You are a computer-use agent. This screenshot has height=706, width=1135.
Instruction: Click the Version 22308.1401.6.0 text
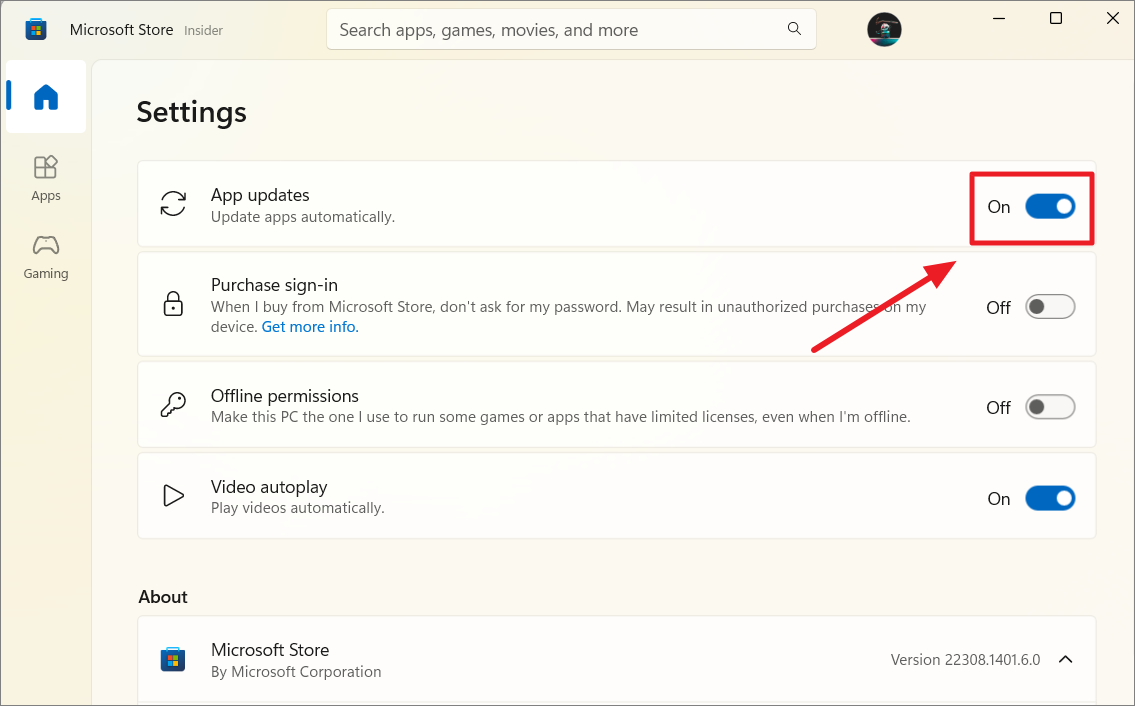coord(963,659)
